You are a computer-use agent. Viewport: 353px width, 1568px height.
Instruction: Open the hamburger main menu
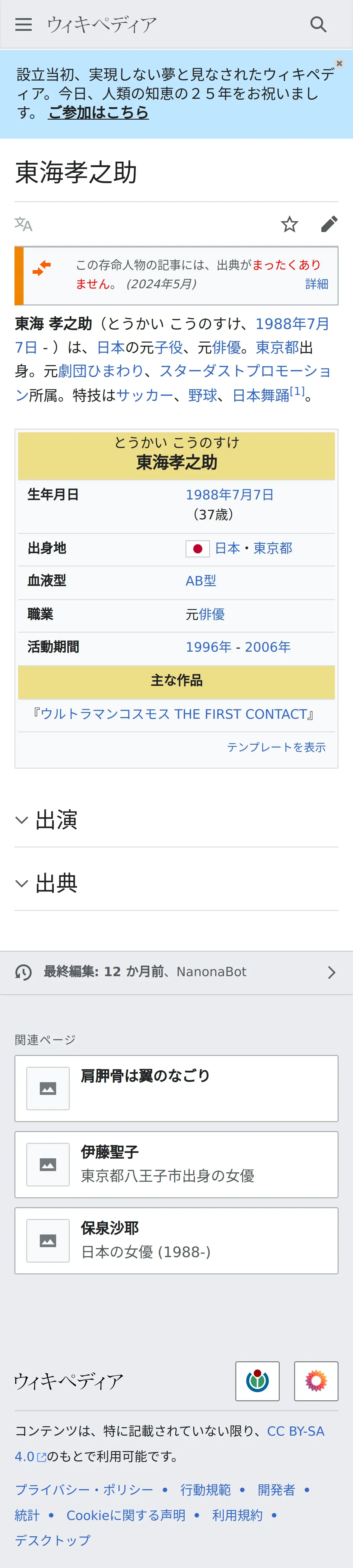point(23,24)
